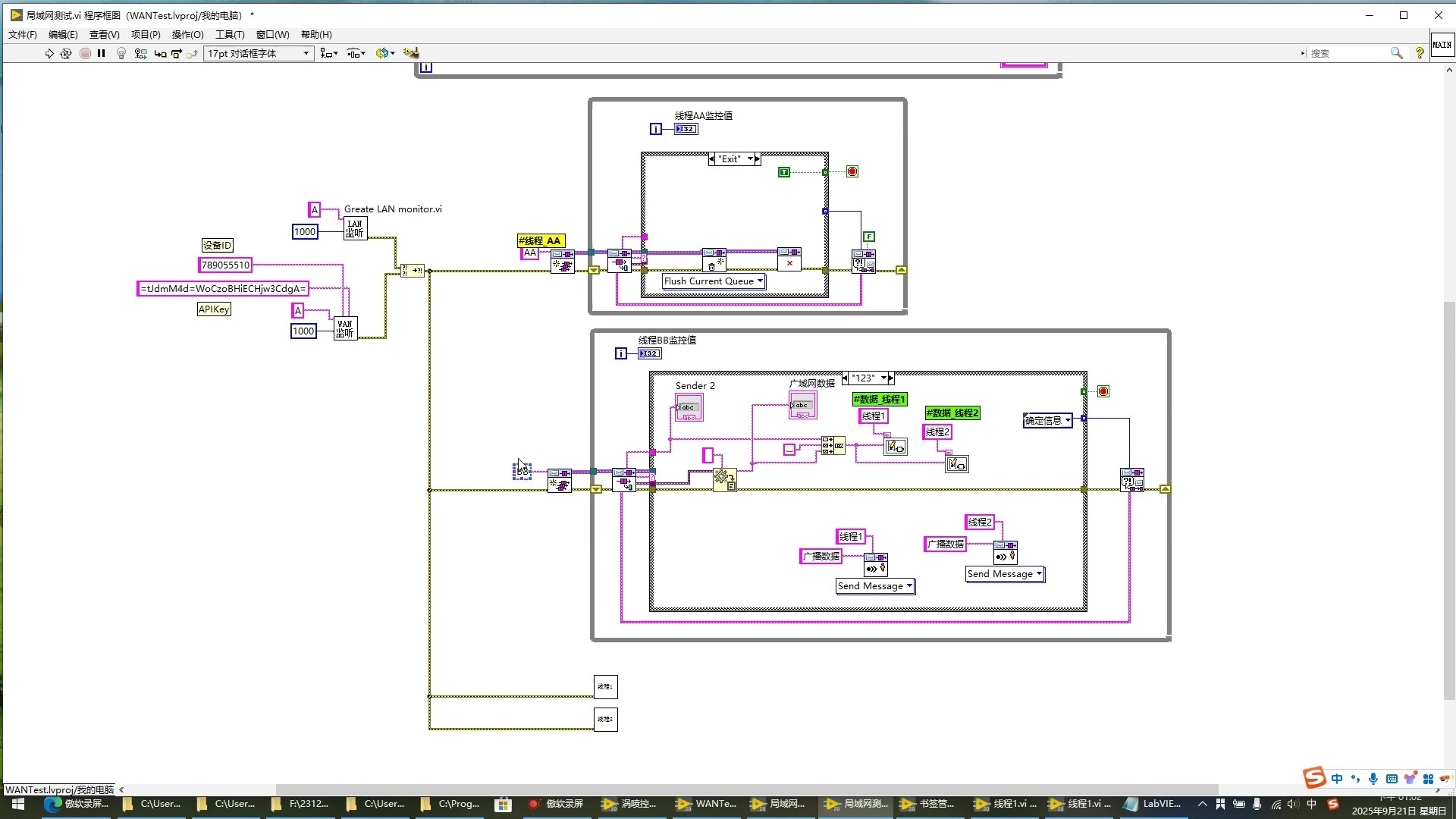Toggle the True boolean constant
The width and height of the screenshot is (1456, 819).
(x=784, y=172)
